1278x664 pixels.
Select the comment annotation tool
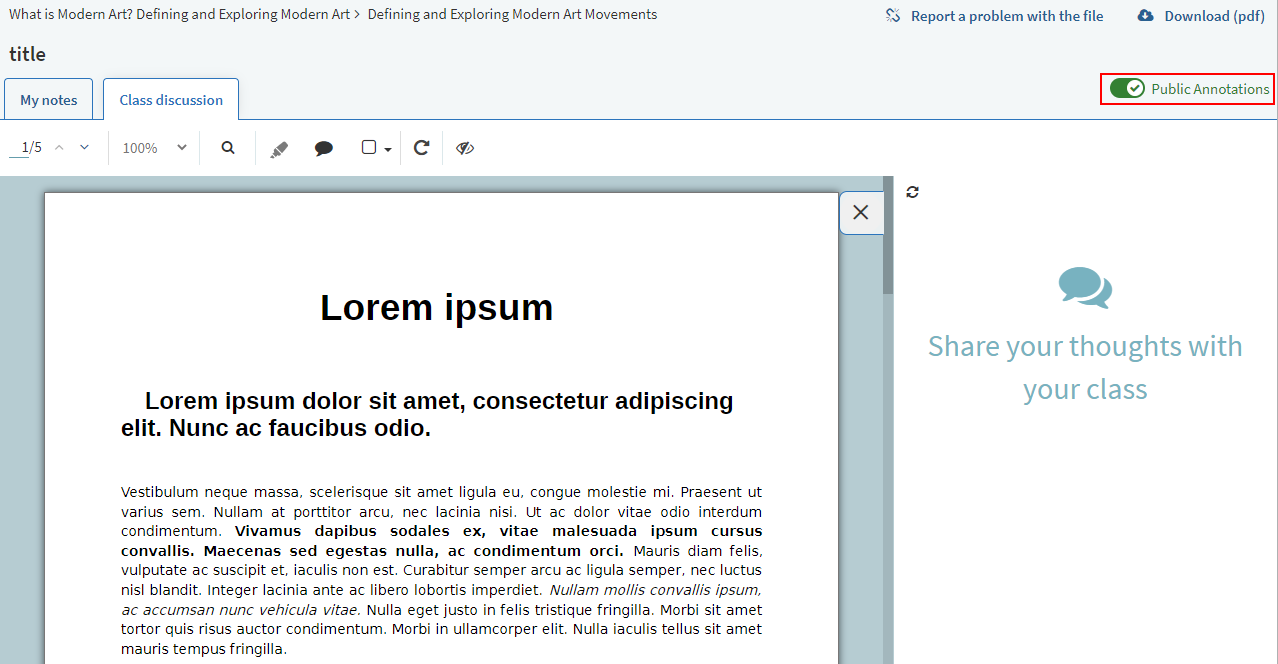324,148
